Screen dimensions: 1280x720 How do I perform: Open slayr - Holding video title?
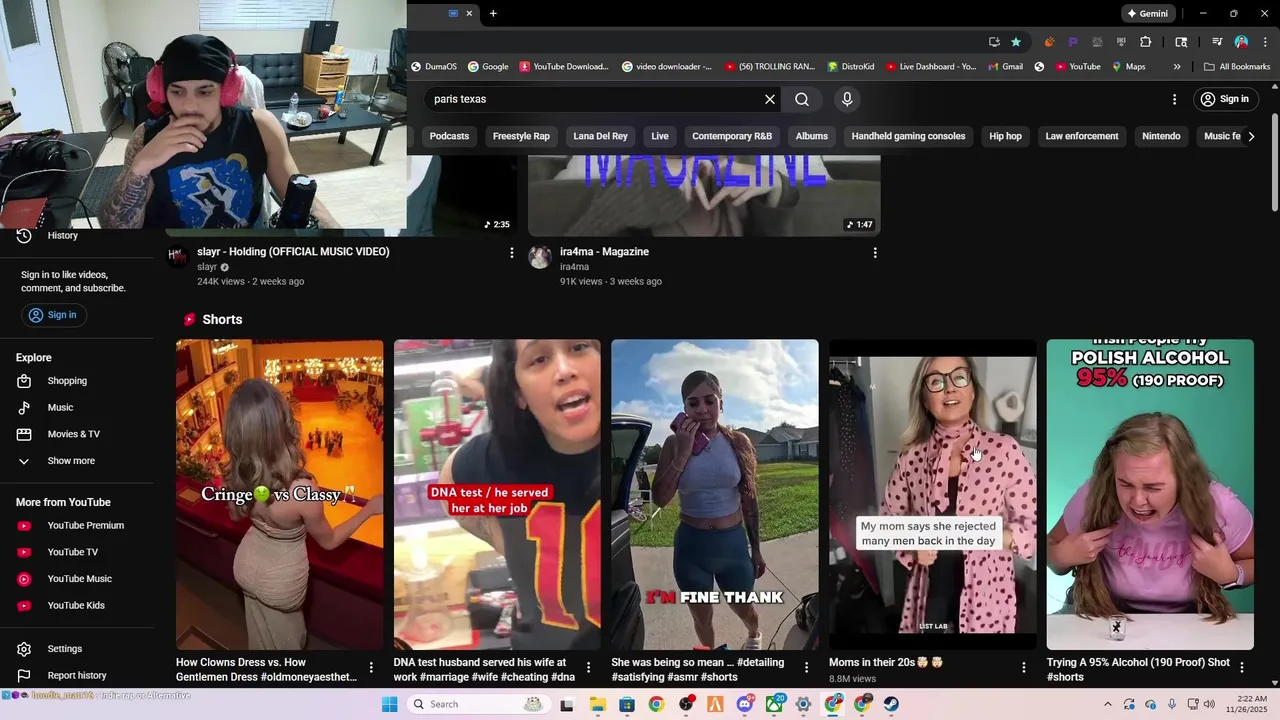point(293,252)
